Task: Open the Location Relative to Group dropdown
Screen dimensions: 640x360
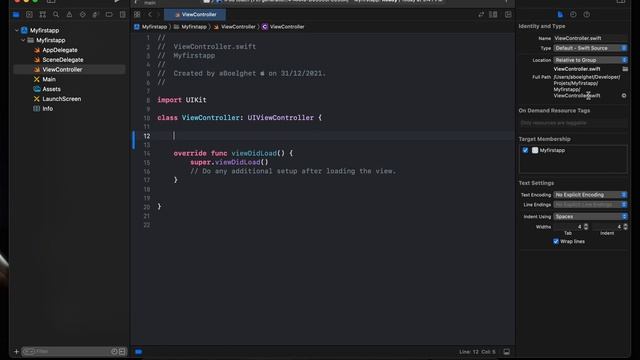Action: click(x=590, y=60)
